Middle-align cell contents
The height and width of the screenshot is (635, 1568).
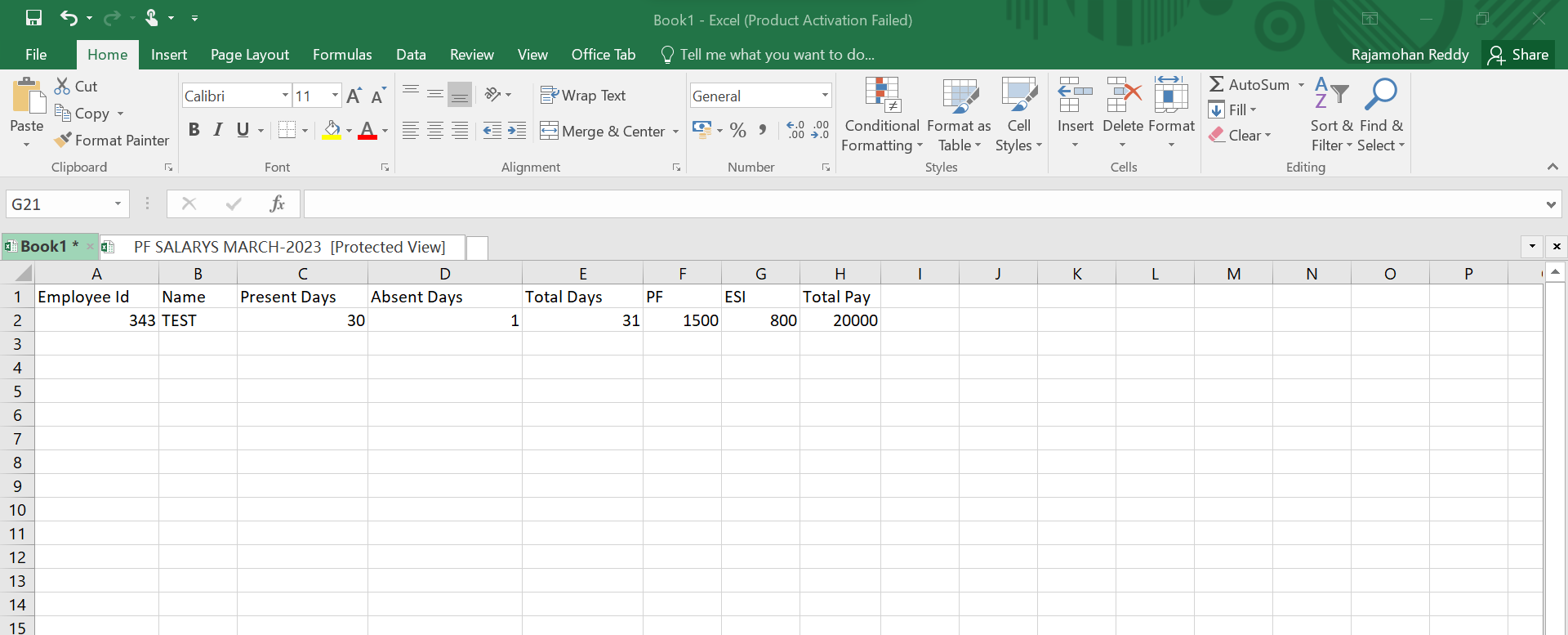pos(435,94)
